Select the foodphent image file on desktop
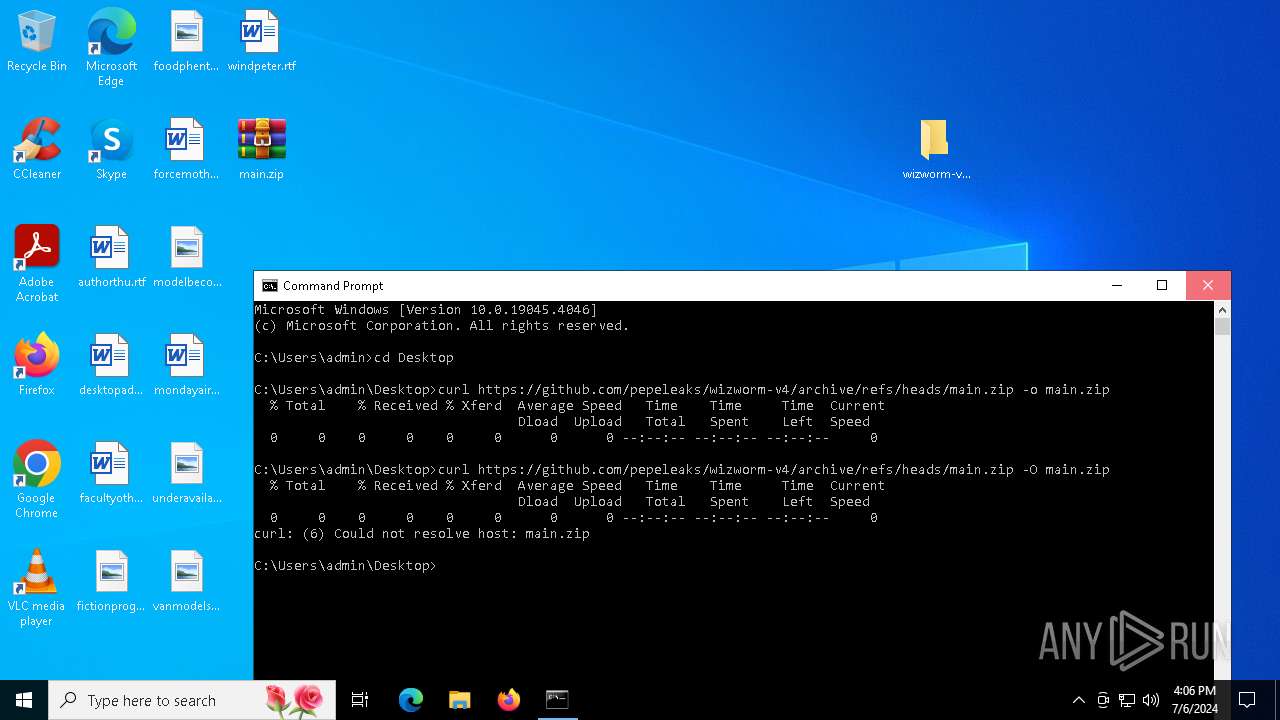 coord(186,41)
